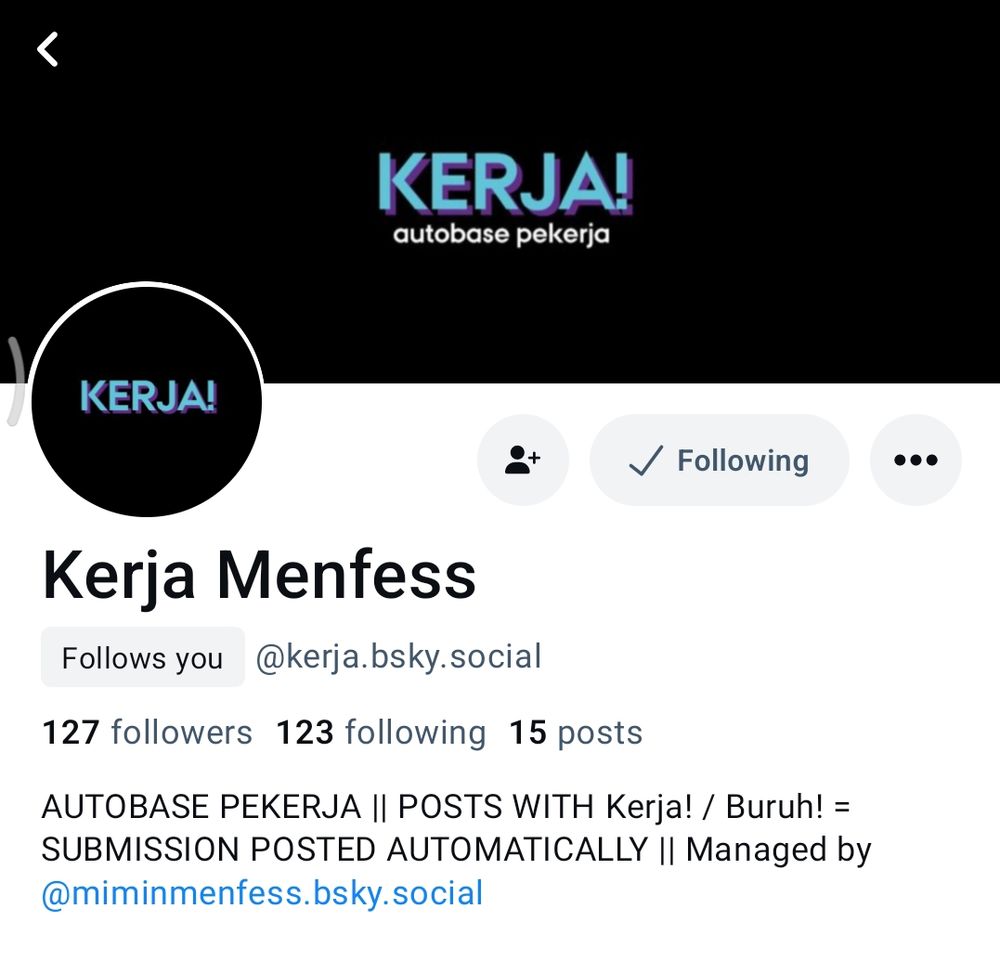Screen dimensions: 1000x960
Task: Open the round KERJA! profile avatar
Action: [x=147, y=401]
